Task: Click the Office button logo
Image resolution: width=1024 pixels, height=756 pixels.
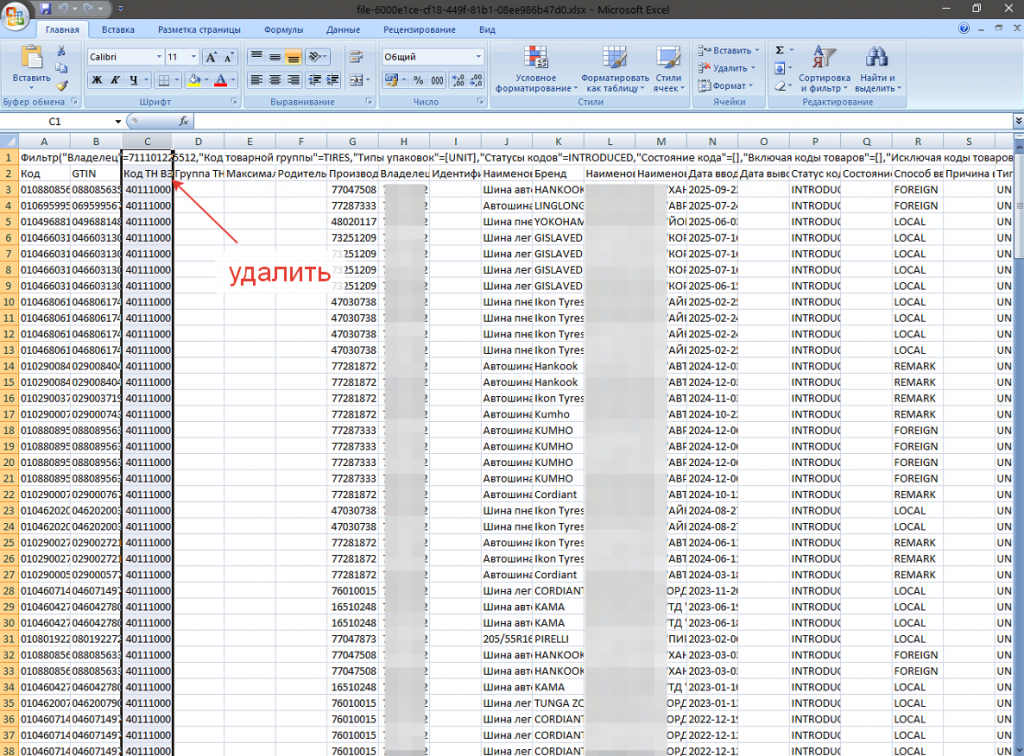Action: [x=17, y=15]
